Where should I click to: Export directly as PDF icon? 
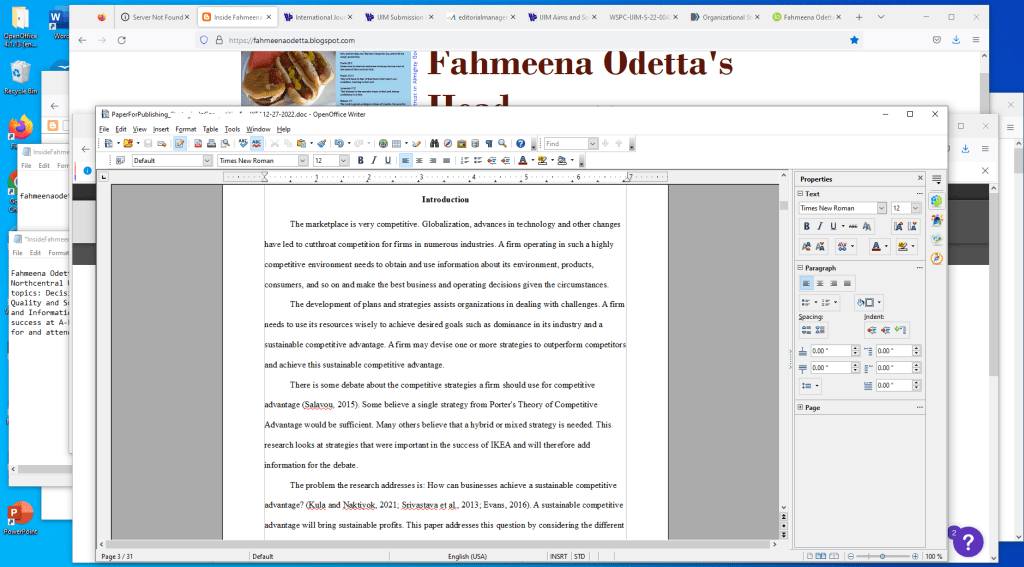198,143
